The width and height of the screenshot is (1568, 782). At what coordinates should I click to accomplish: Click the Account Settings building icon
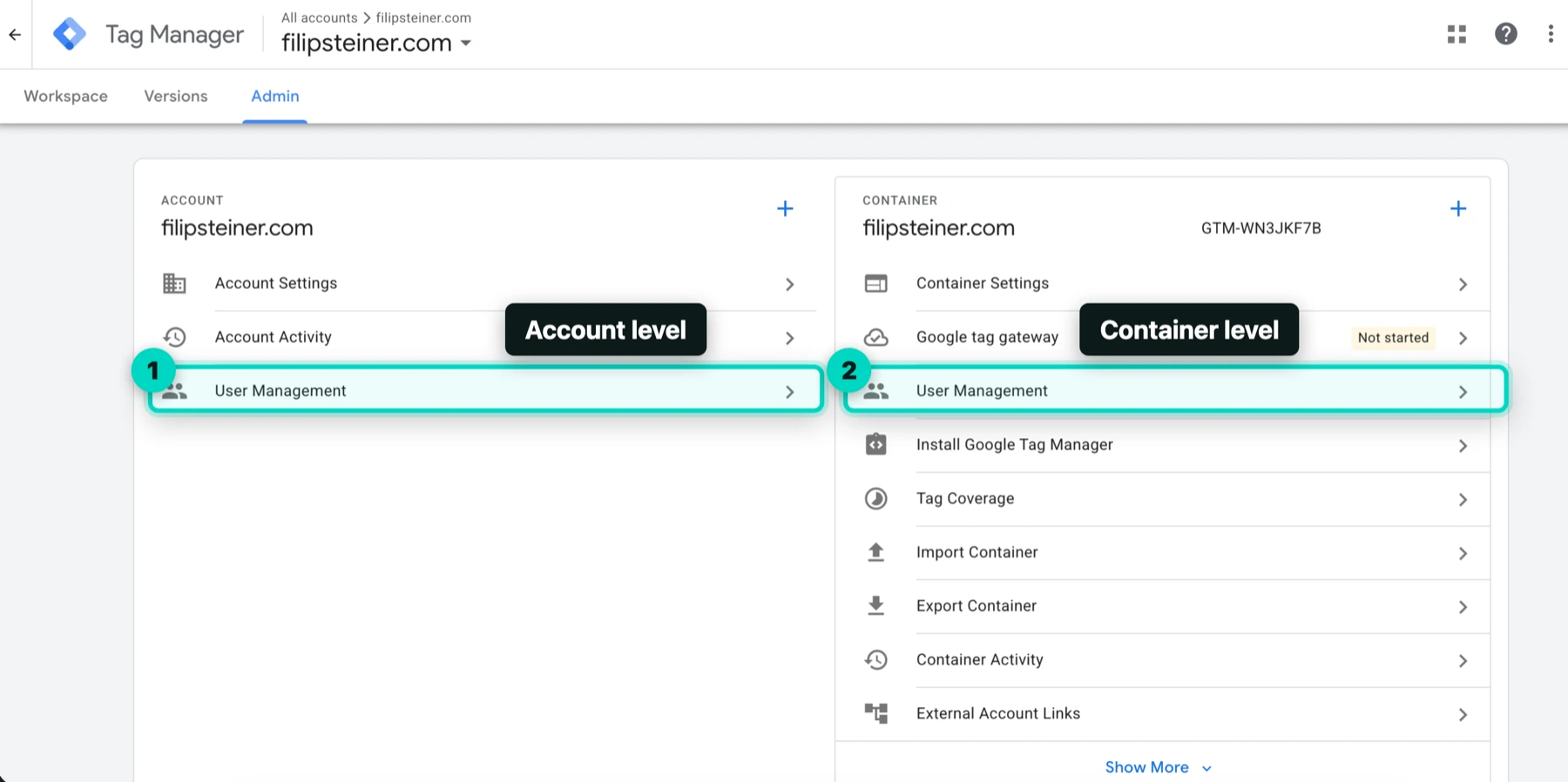click(174, 284)
